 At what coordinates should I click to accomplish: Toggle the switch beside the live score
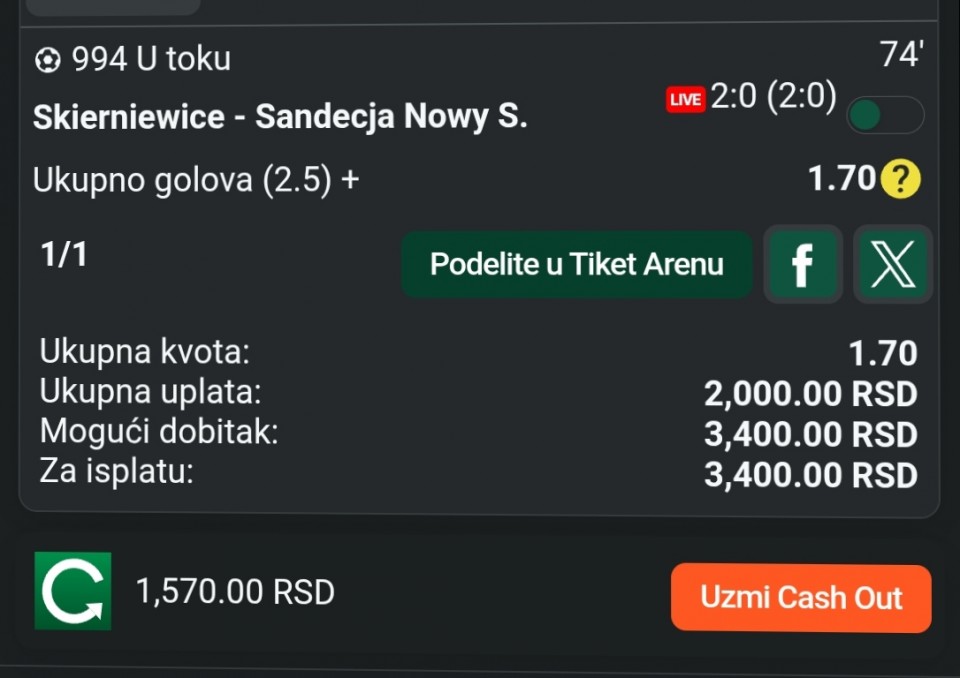point(884,116)
